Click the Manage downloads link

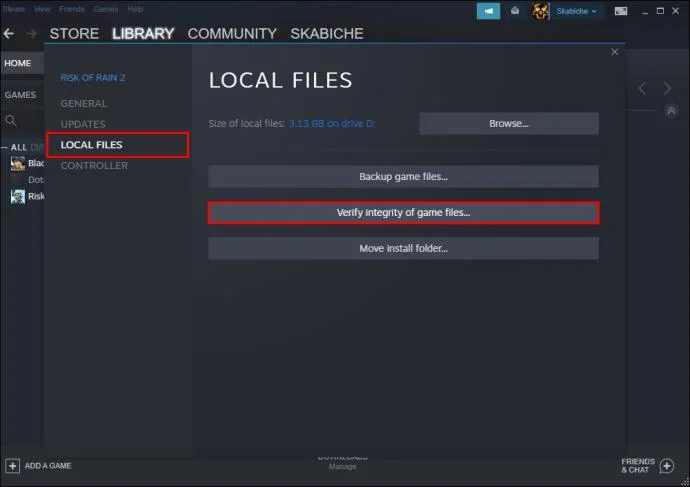[342, 466]
